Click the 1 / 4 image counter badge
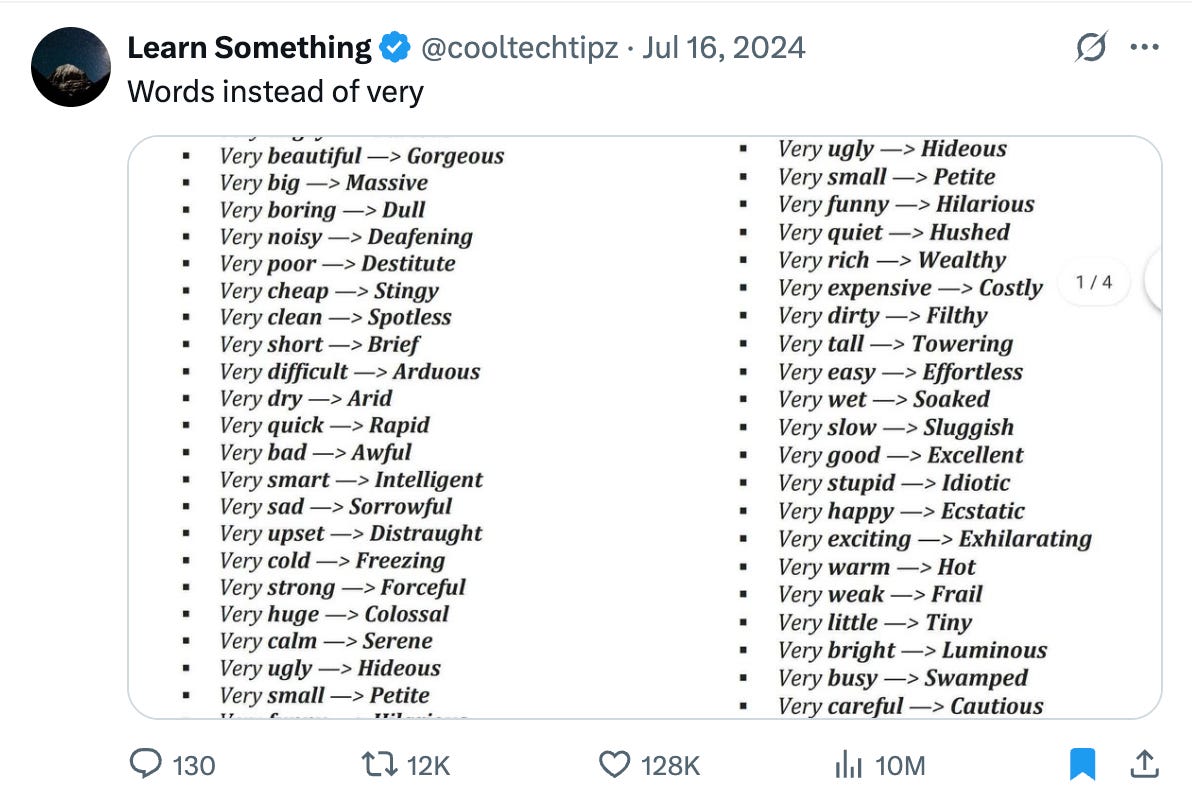Image resolution: width=1192 pixels, height=802 pixels. (x=1093, y=283)
